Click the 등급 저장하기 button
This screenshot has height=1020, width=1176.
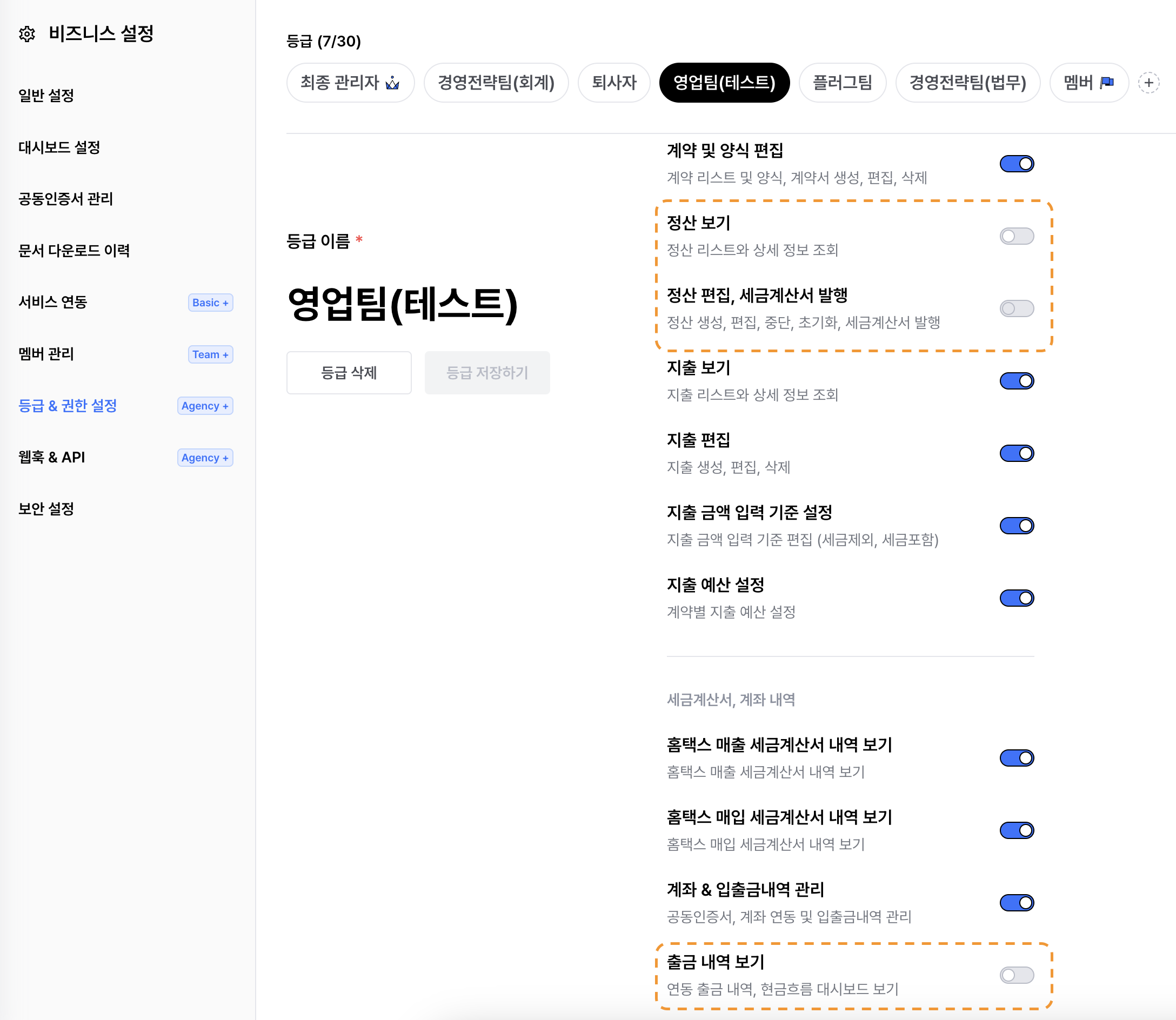(487, 373)
